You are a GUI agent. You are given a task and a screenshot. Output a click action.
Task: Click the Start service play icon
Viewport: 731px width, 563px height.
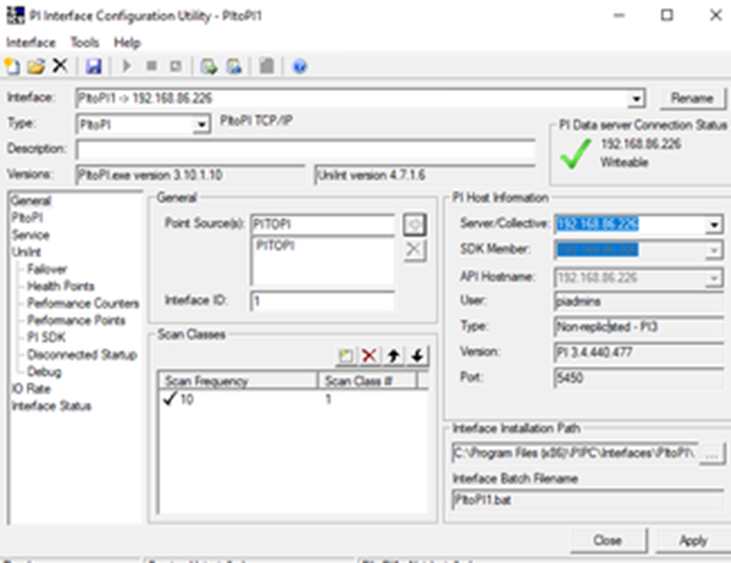tap(126, 66)
